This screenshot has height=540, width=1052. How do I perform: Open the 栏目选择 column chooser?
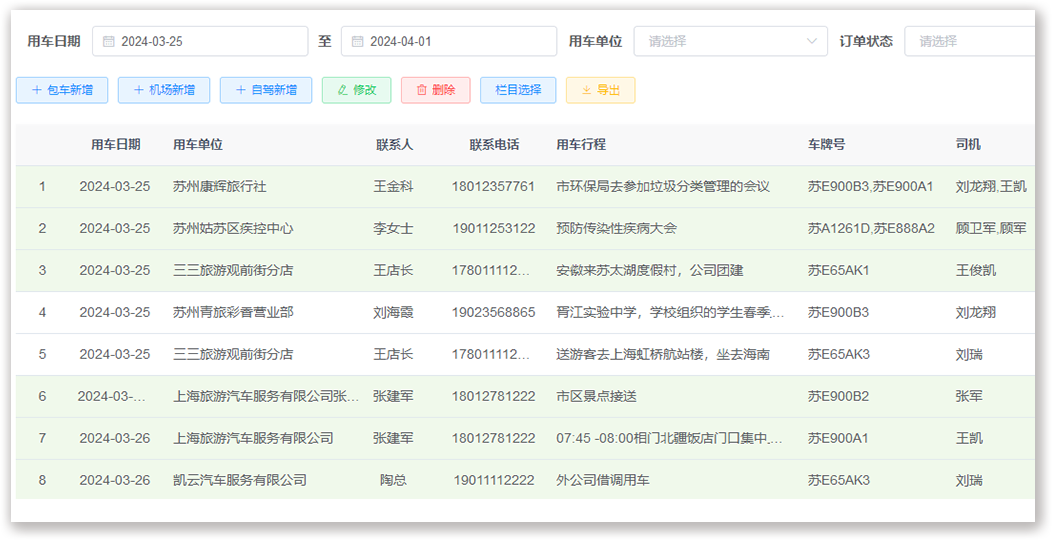(x=518, y=90)
